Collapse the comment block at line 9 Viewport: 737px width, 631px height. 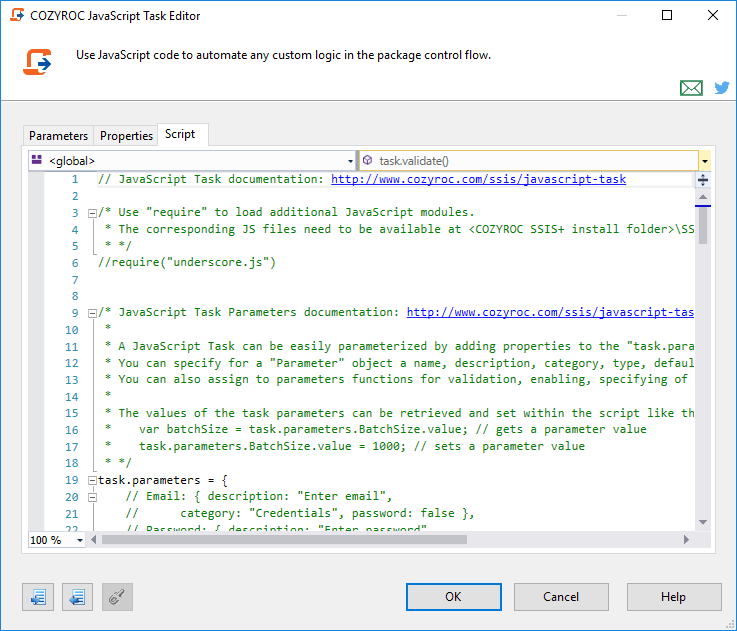92,313
